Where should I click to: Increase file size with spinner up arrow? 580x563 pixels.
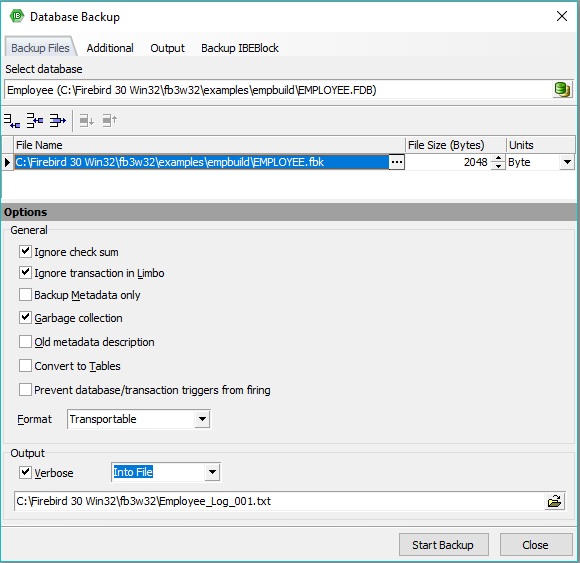coord(498,158)
